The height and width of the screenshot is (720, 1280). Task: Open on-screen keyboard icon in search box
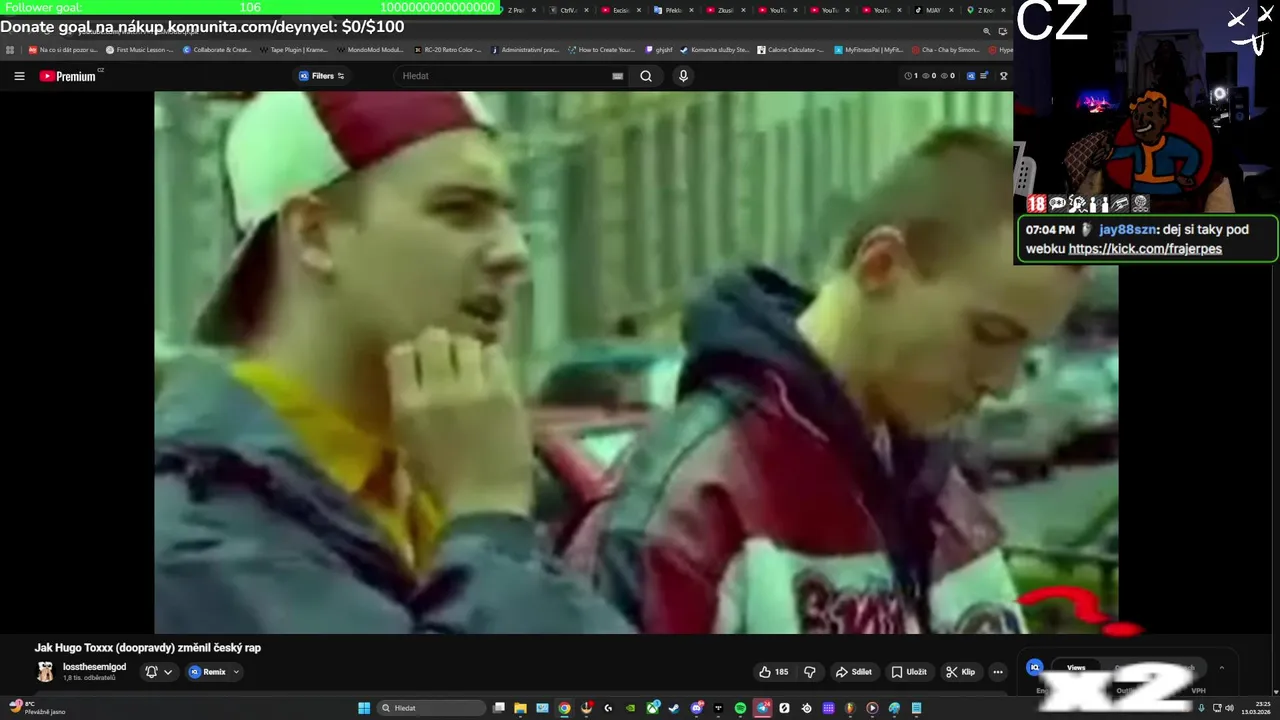coord(617,76)
